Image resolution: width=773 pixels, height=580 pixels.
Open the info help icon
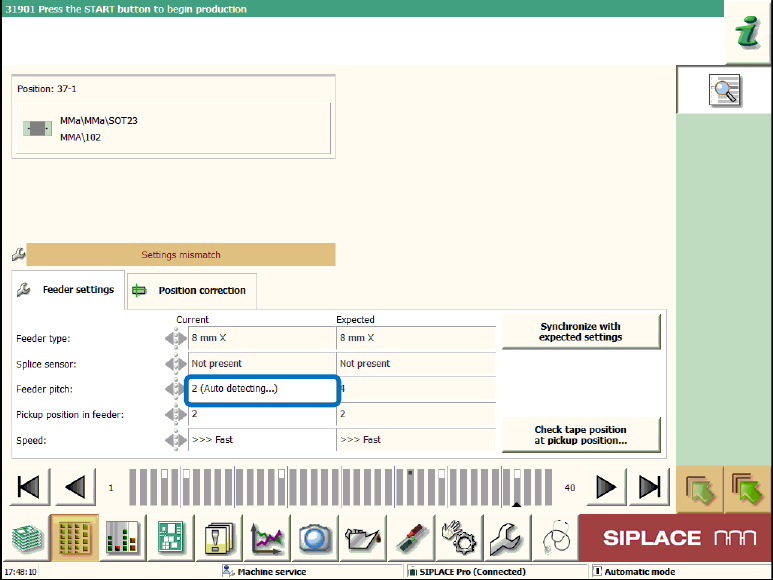coord(748,32)
